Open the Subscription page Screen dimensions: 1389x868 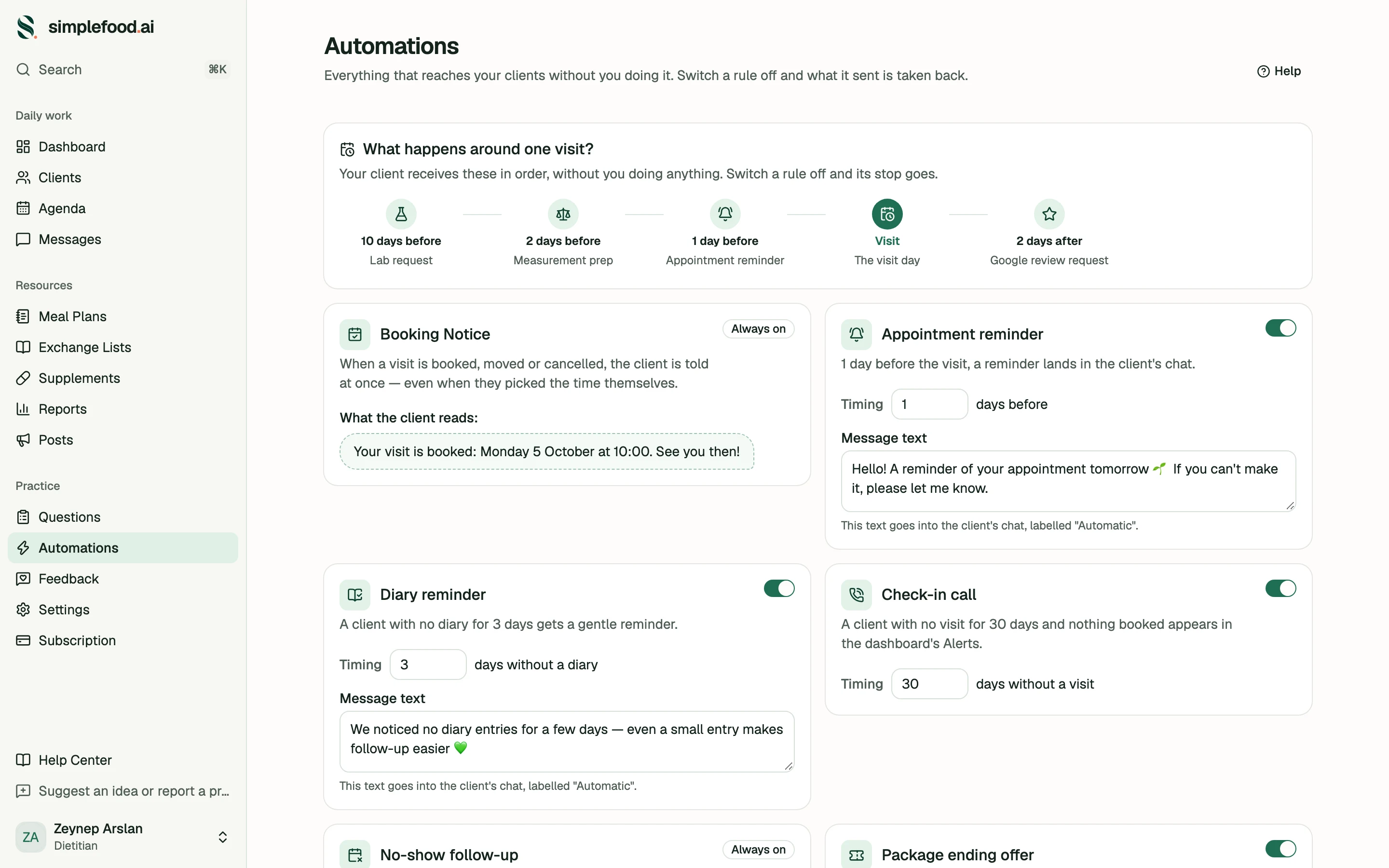[x=123, y=641]
